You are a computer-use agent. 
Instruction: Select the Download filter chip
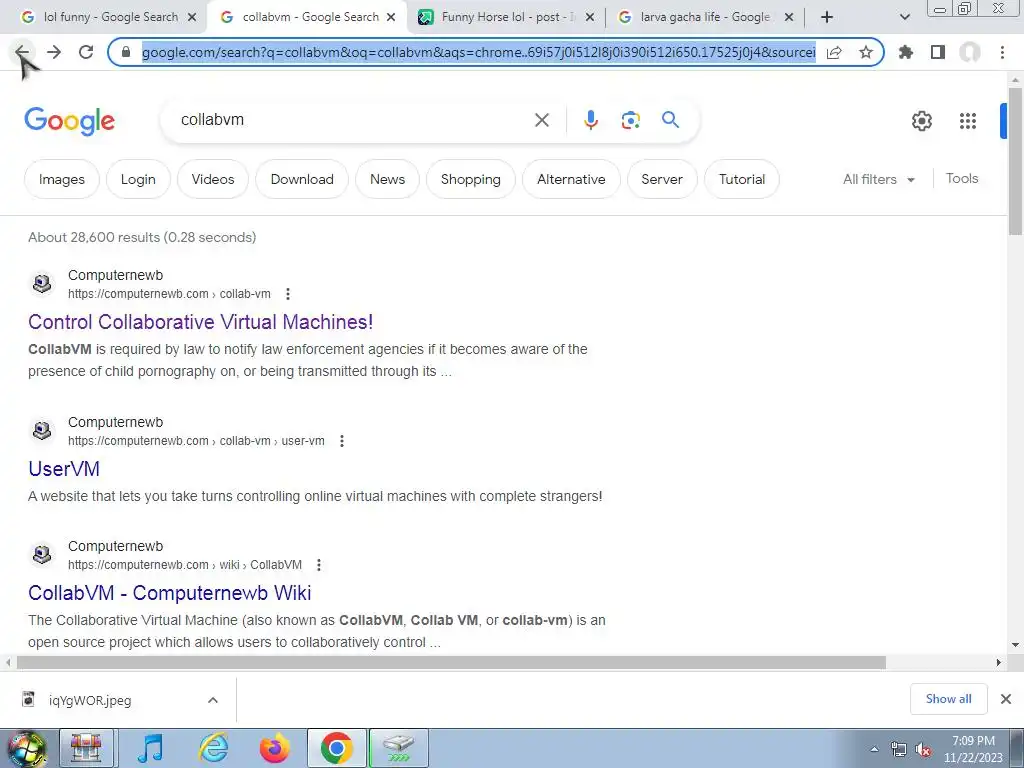302,179
